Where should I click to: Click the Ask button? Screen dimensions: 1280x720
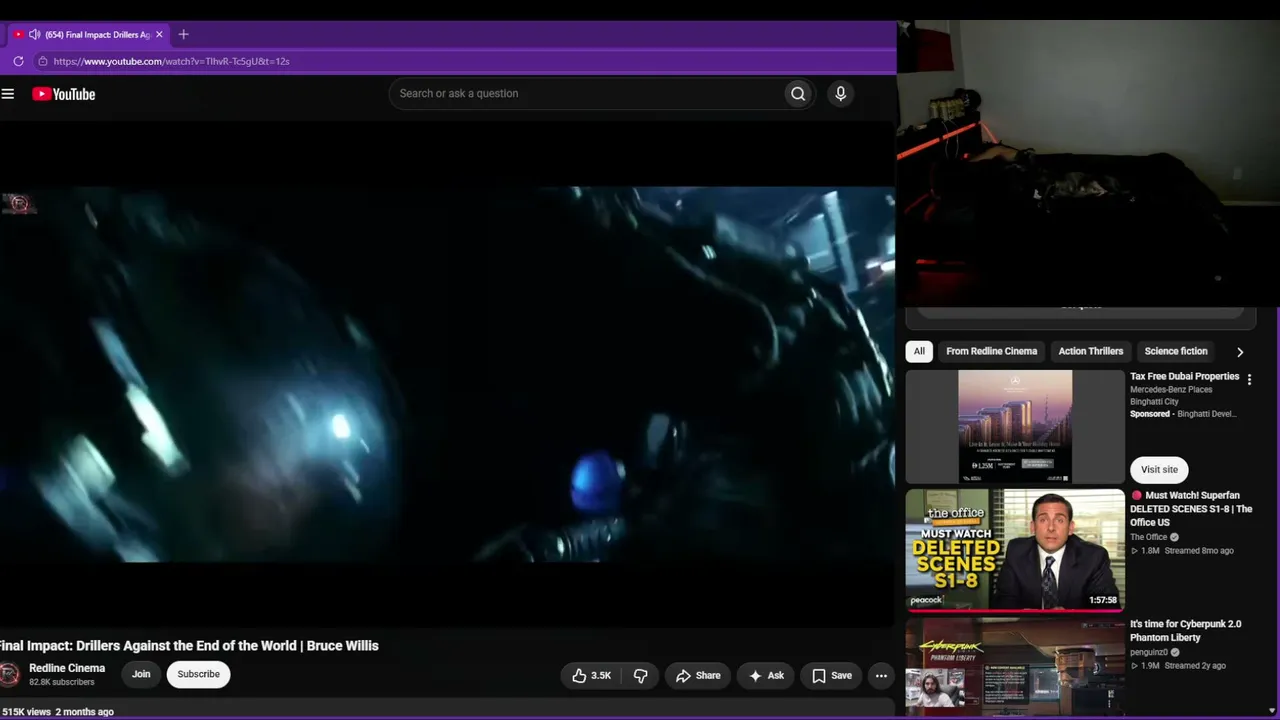tap(767, 676)
